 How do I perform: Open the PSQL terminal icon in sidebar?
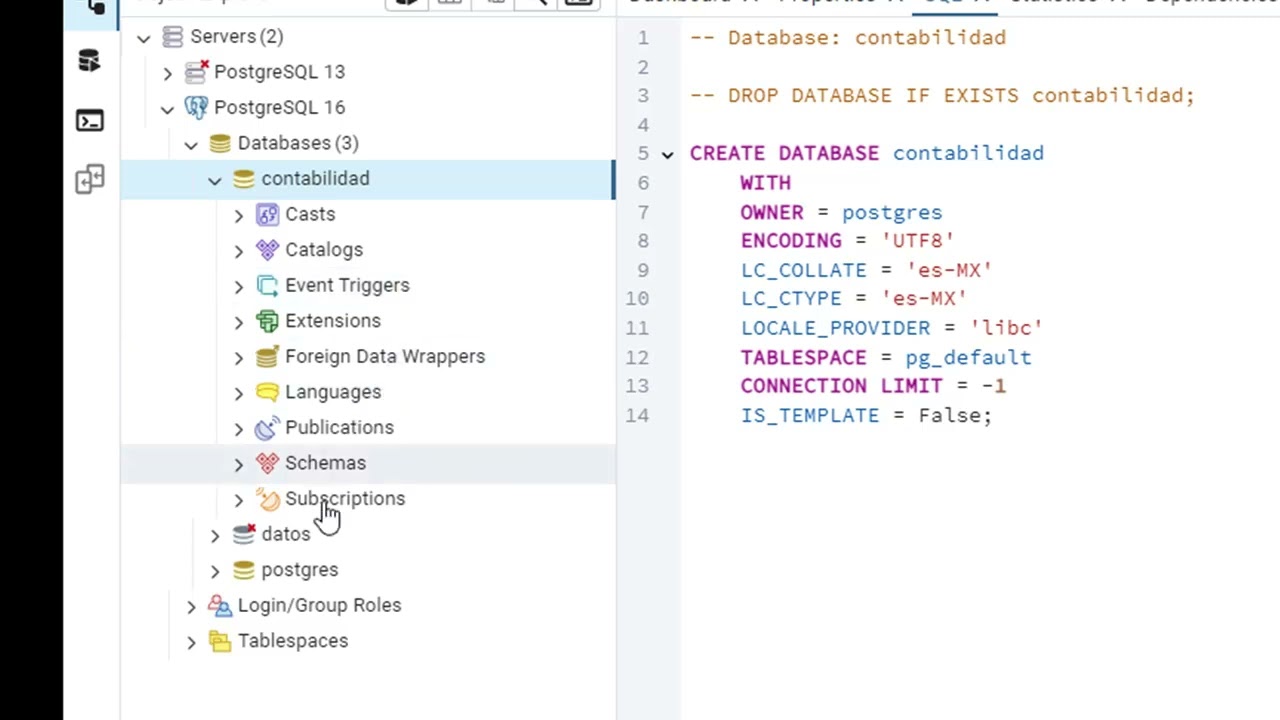[x=89, y=121]
